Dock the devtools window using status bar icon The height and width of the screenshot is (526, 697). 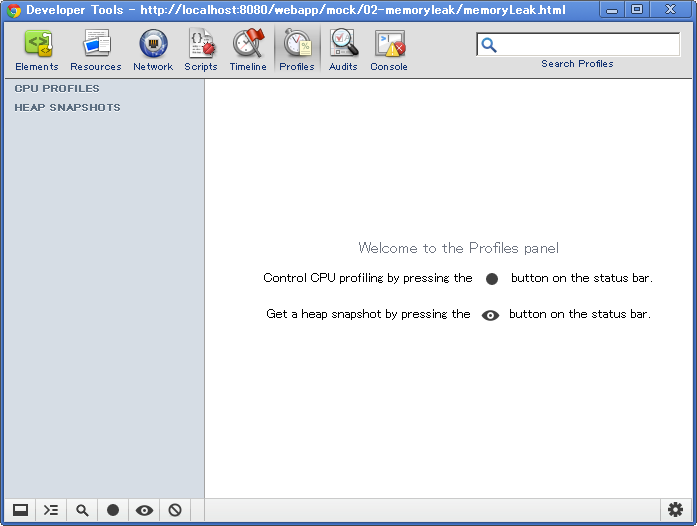point(20,510)
